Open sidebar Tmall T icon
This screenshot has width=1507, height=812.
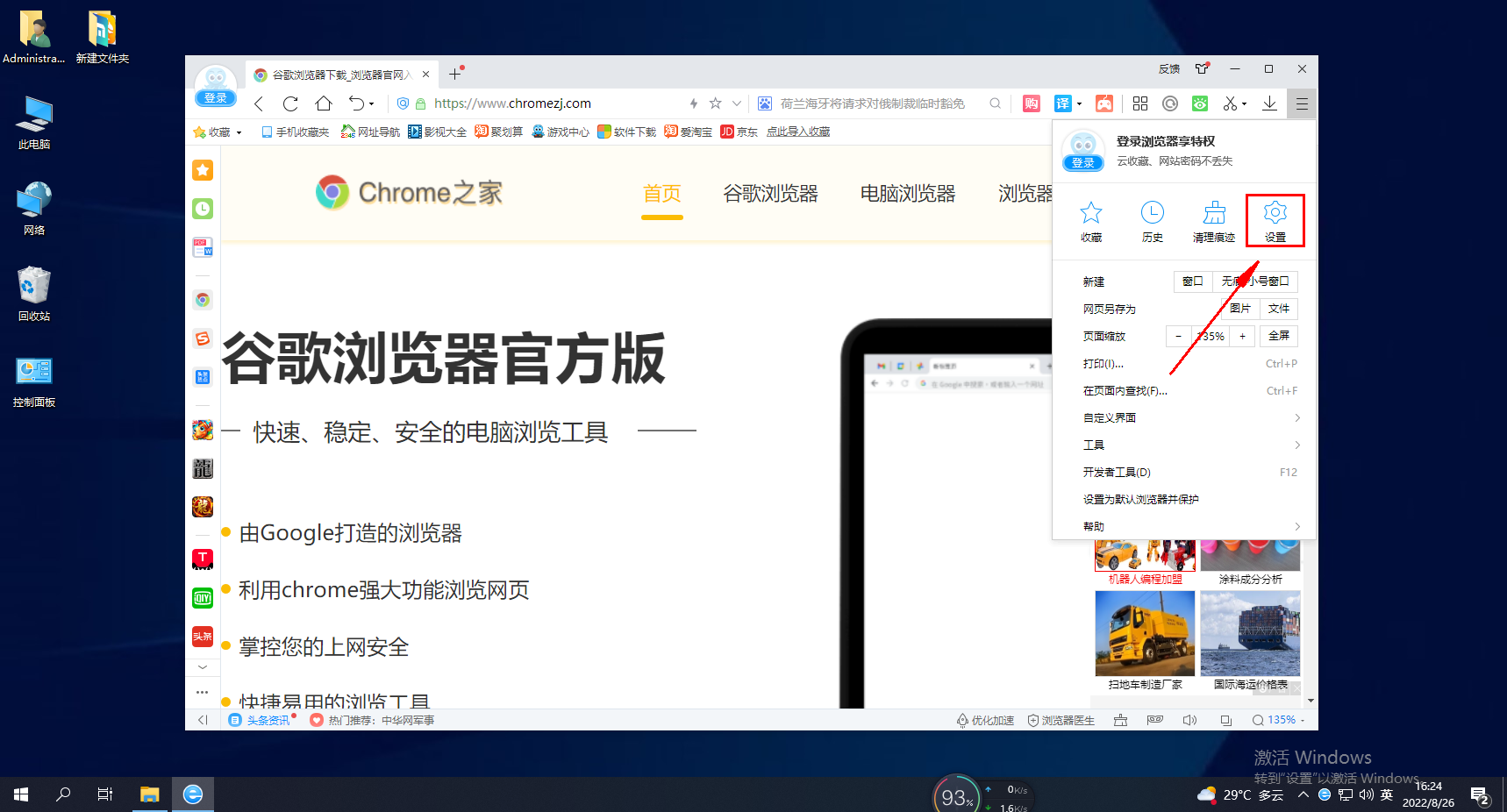click(x=203, y=559)
